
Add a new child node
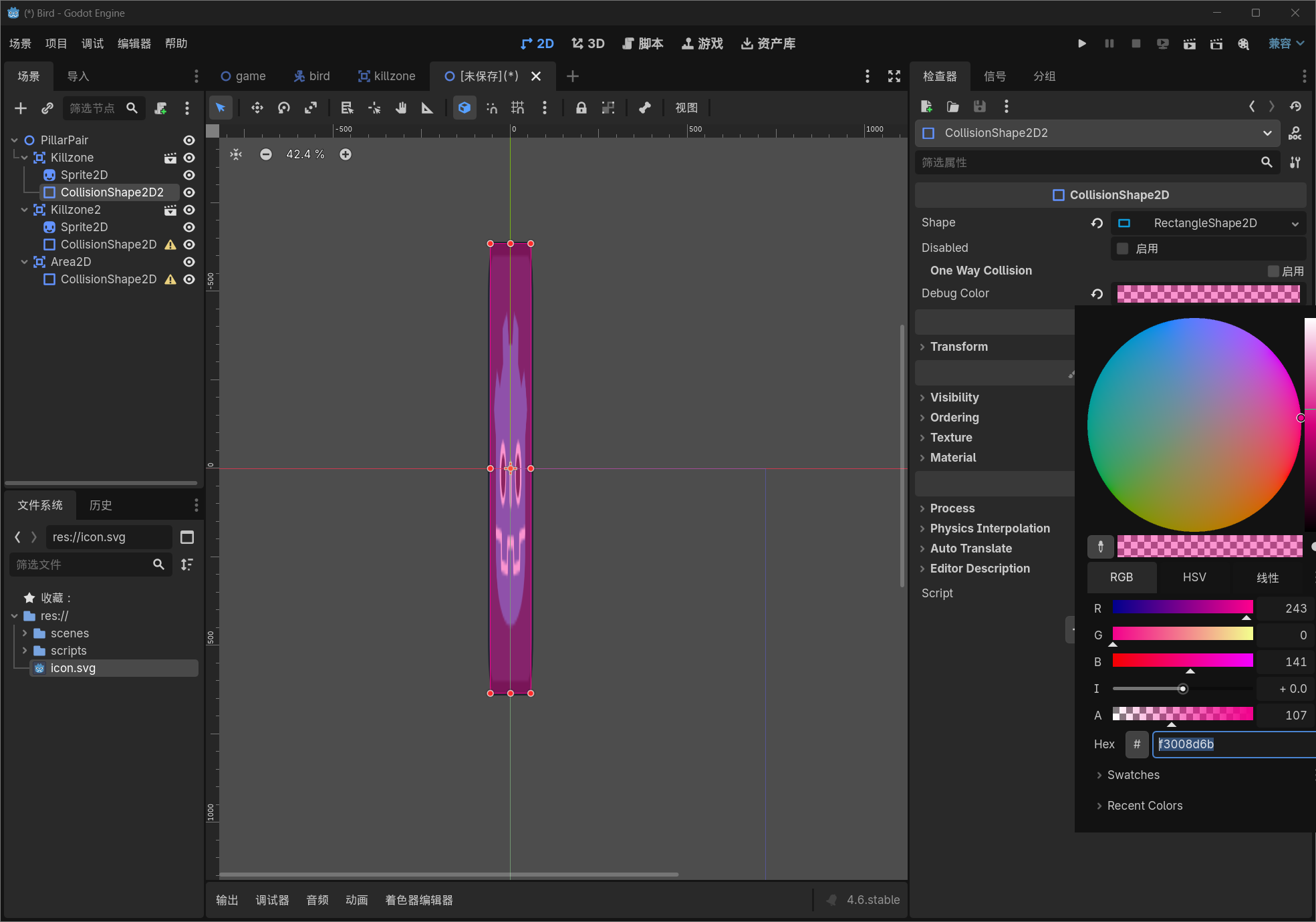21,108
